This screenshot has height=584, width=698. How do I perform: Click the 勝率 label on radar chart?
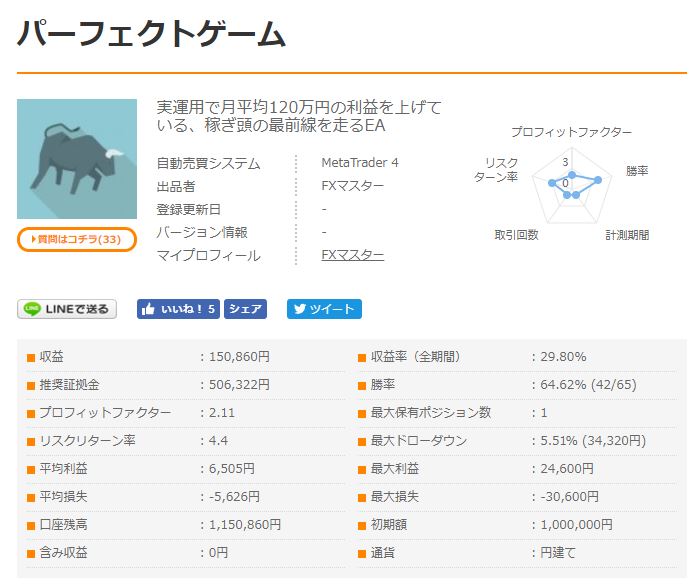(637, 171)
